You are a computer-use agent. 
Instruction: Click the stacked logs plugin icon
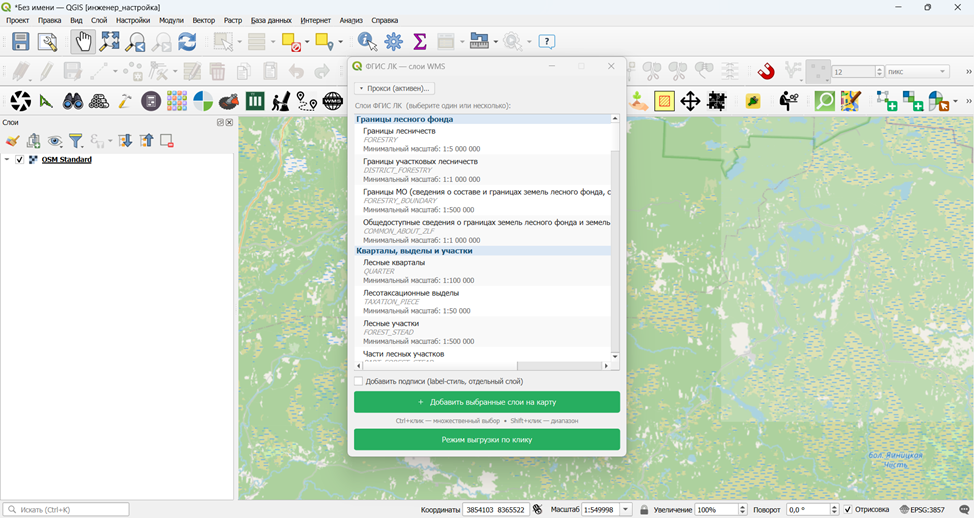pos(99,101)
